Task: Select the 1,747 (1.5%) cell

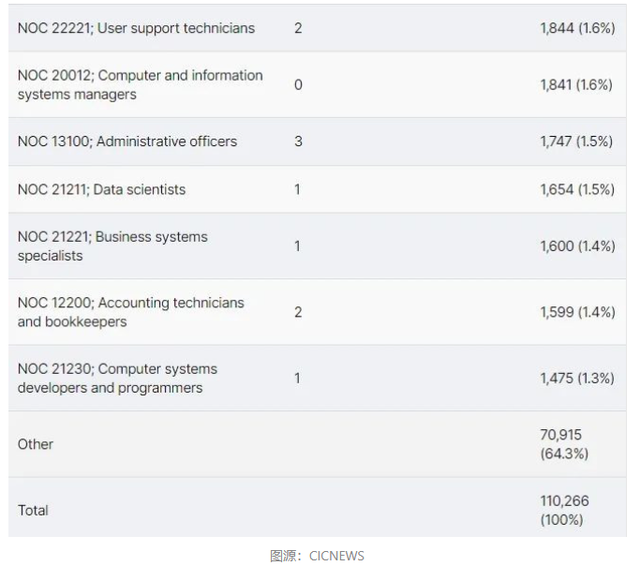Action: pos(576,141)
